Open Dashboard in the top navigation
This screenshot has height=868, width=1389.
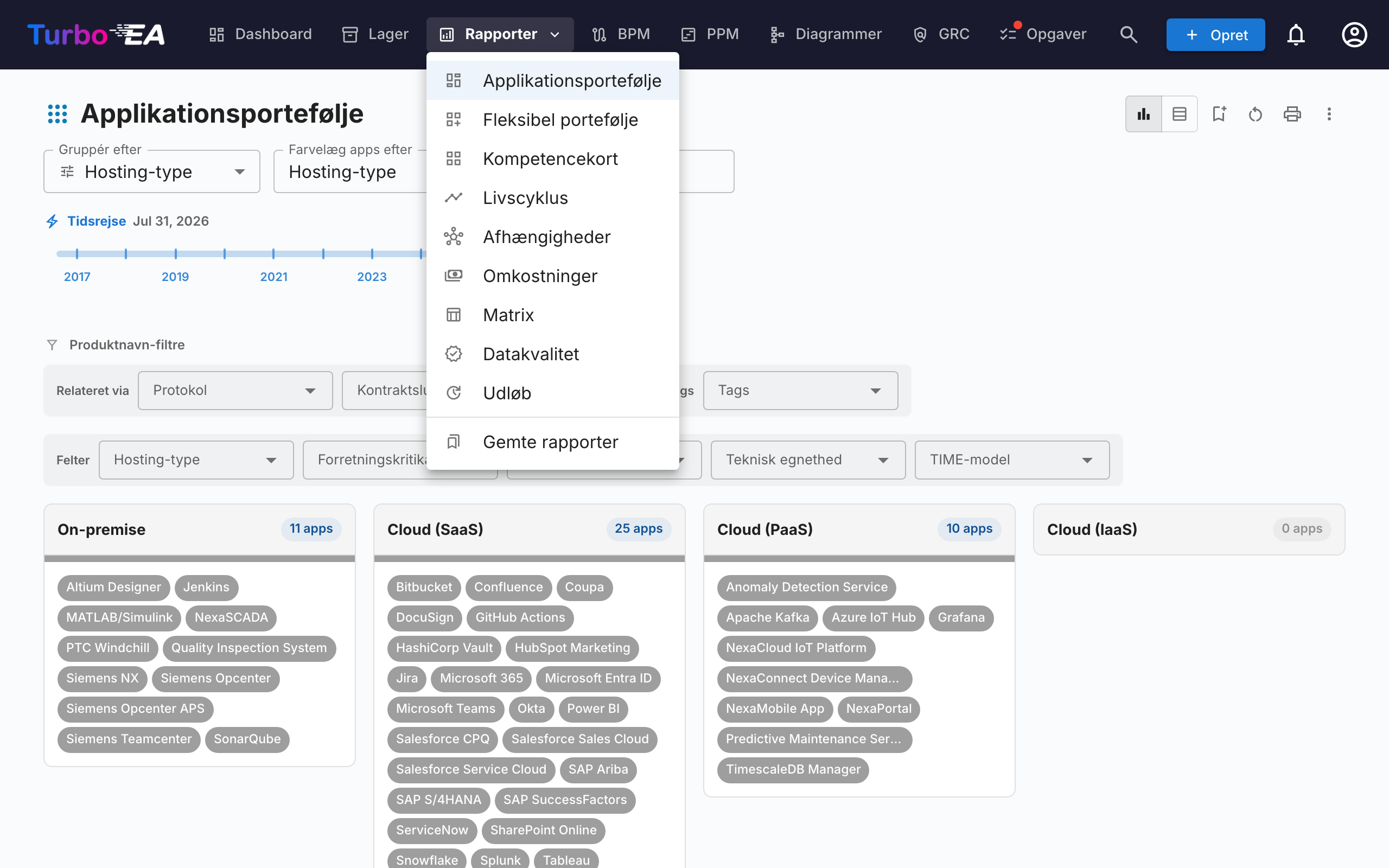pyautogui.click(x=260, y=34)
